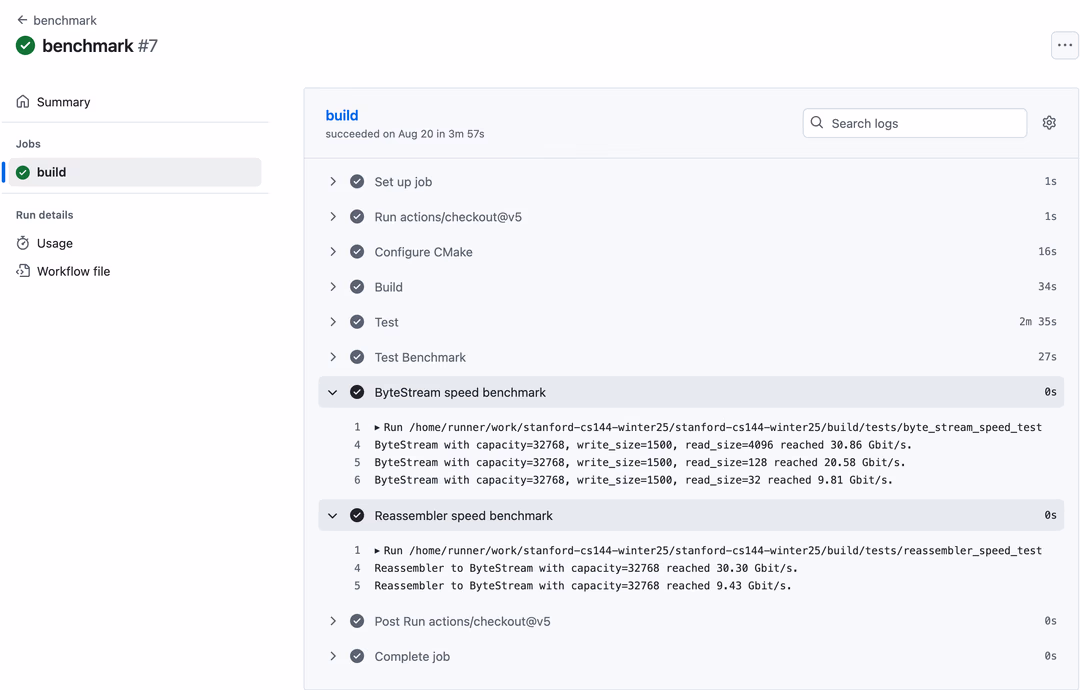Open the log settings gear icon
Screen dimensions: 1080x690
point(1049,123)
